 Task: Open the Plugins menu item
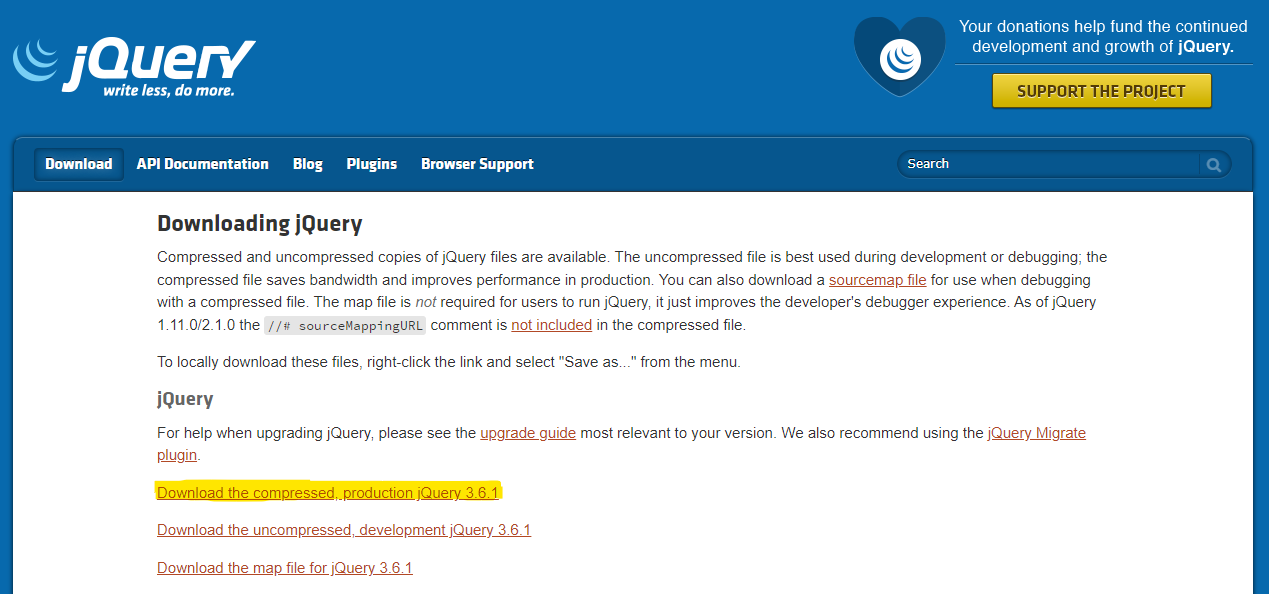[372, 164]
